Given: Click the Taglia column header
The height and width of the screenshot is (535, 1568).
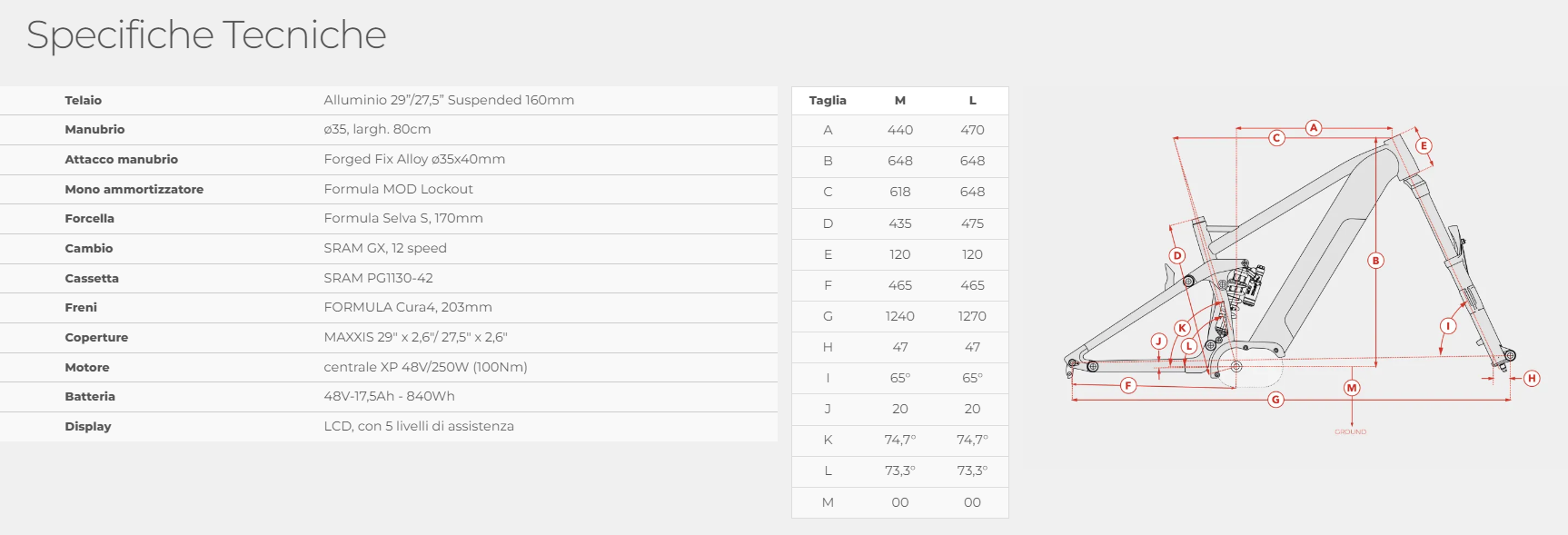Looking at the screenshot, I should click(828, 101).
